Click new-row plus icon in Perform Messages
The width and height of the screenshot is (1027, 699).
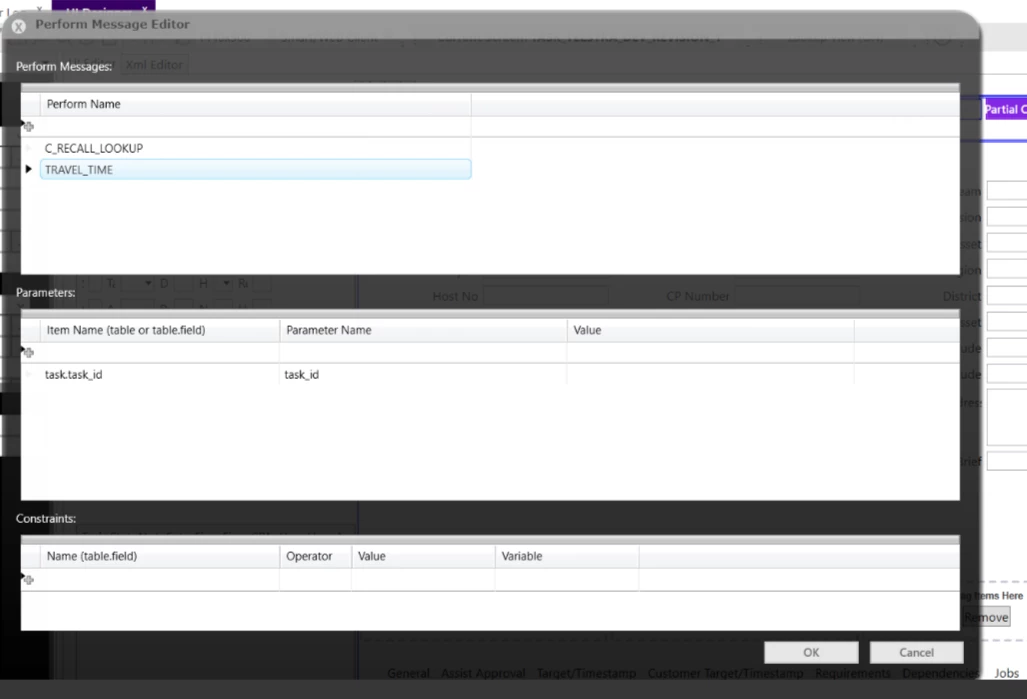point(28,126)
